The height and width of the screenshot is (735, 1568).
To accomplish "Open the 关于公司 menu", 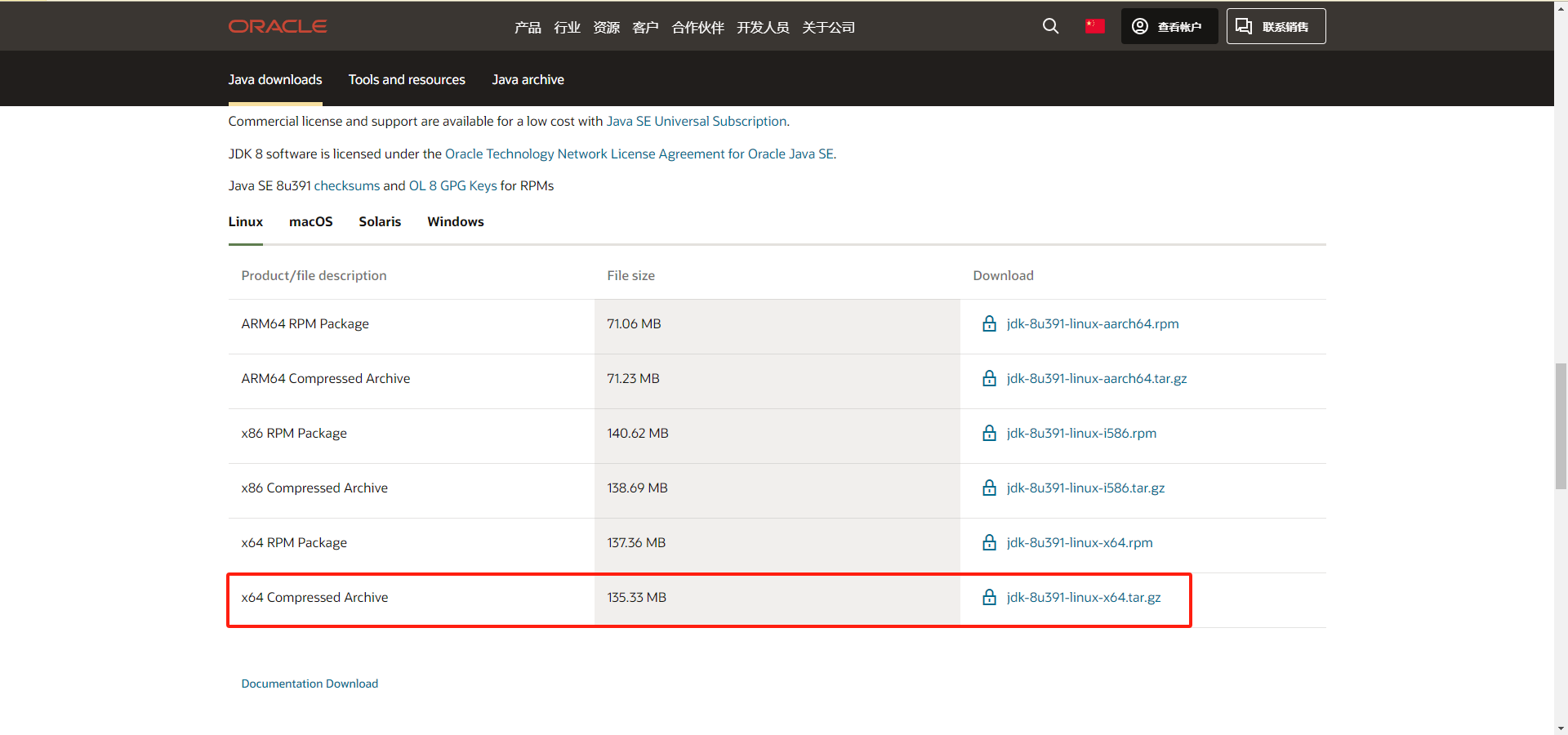I will (x=828, y=27).
